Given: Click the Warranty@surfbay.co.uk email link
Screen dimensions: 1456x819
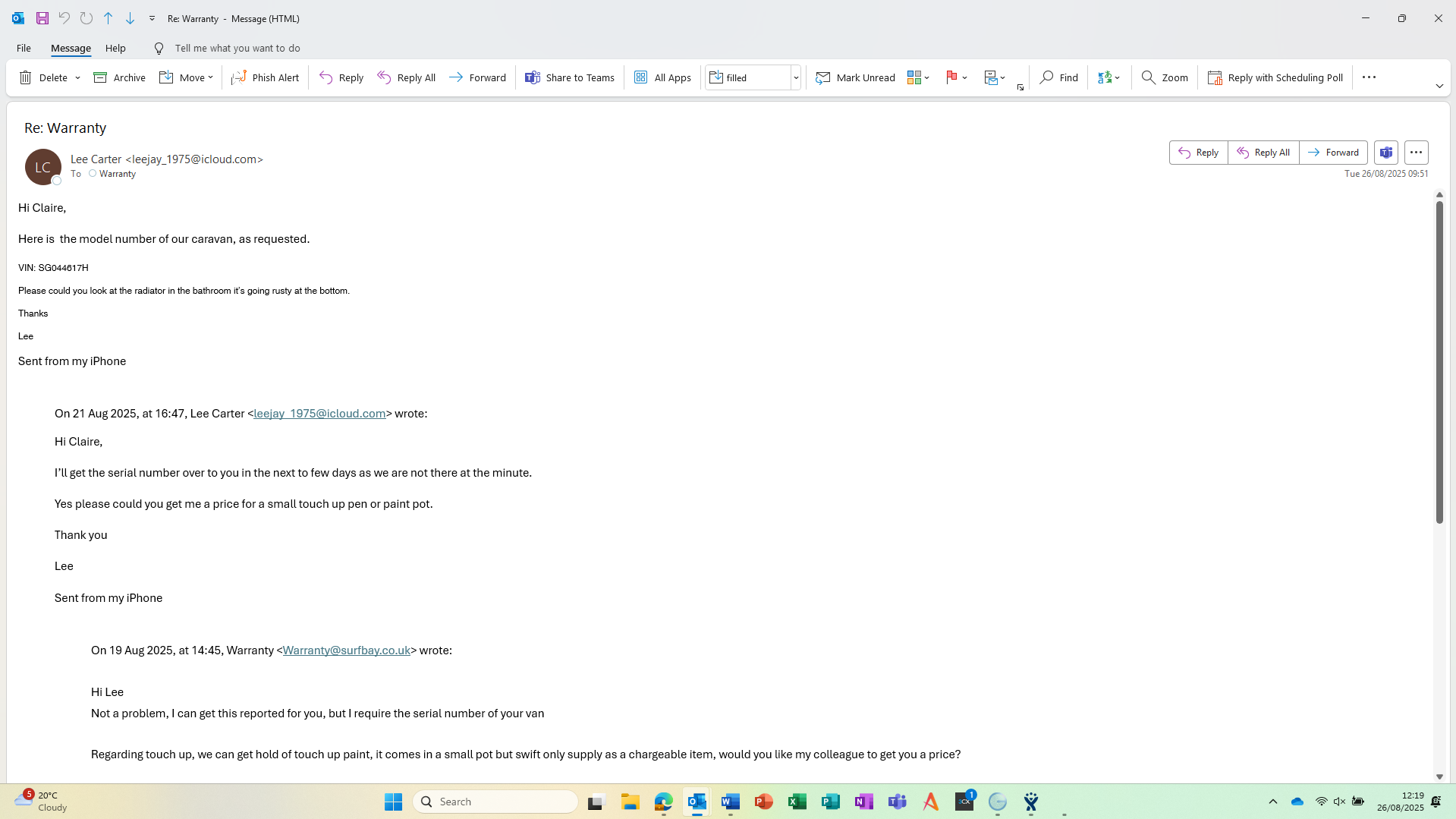Looking at the screenshot, I should (346, 650).
